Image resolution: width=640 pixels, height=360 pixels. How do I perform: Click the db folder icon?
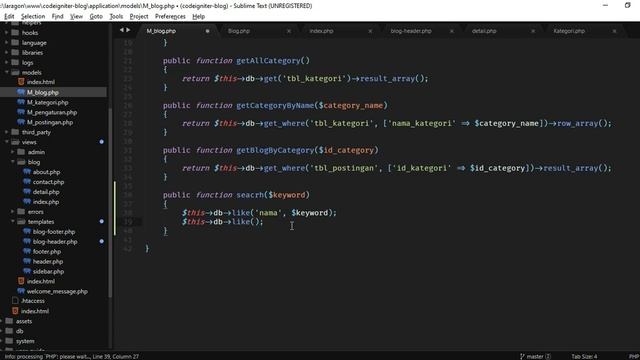coord(9,331)
